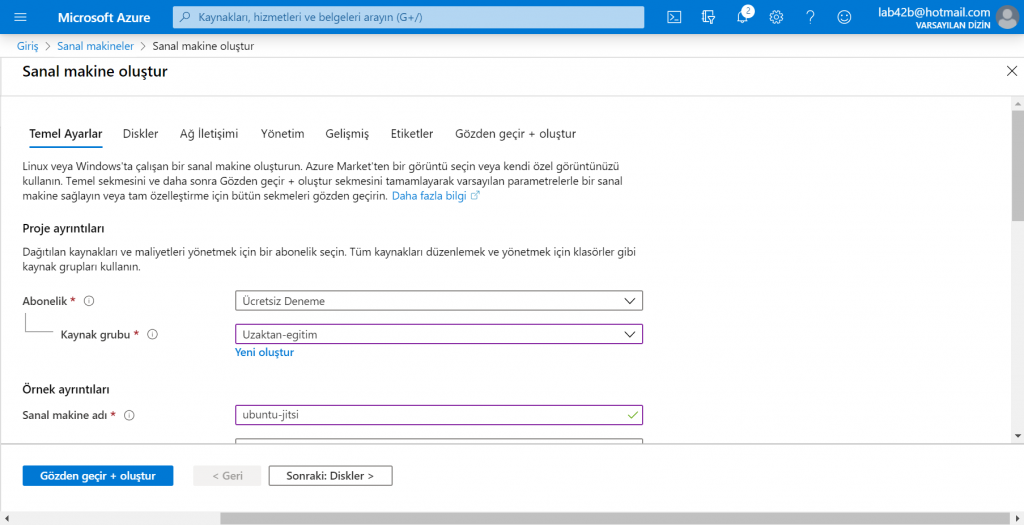Show info tooltip for Sanal makine adı

pyautogui.click(x=129, y=415)
